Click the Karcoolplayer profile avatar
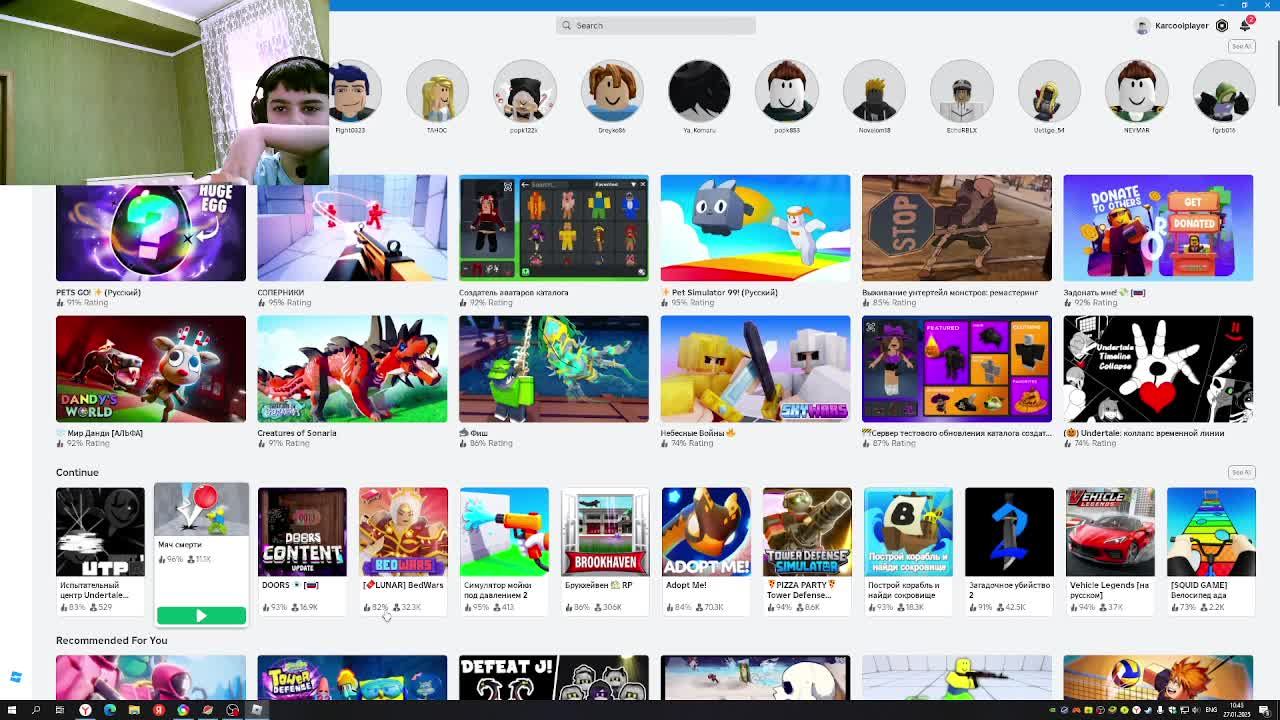This screenshot has width=1280, height=720. 1142,26
